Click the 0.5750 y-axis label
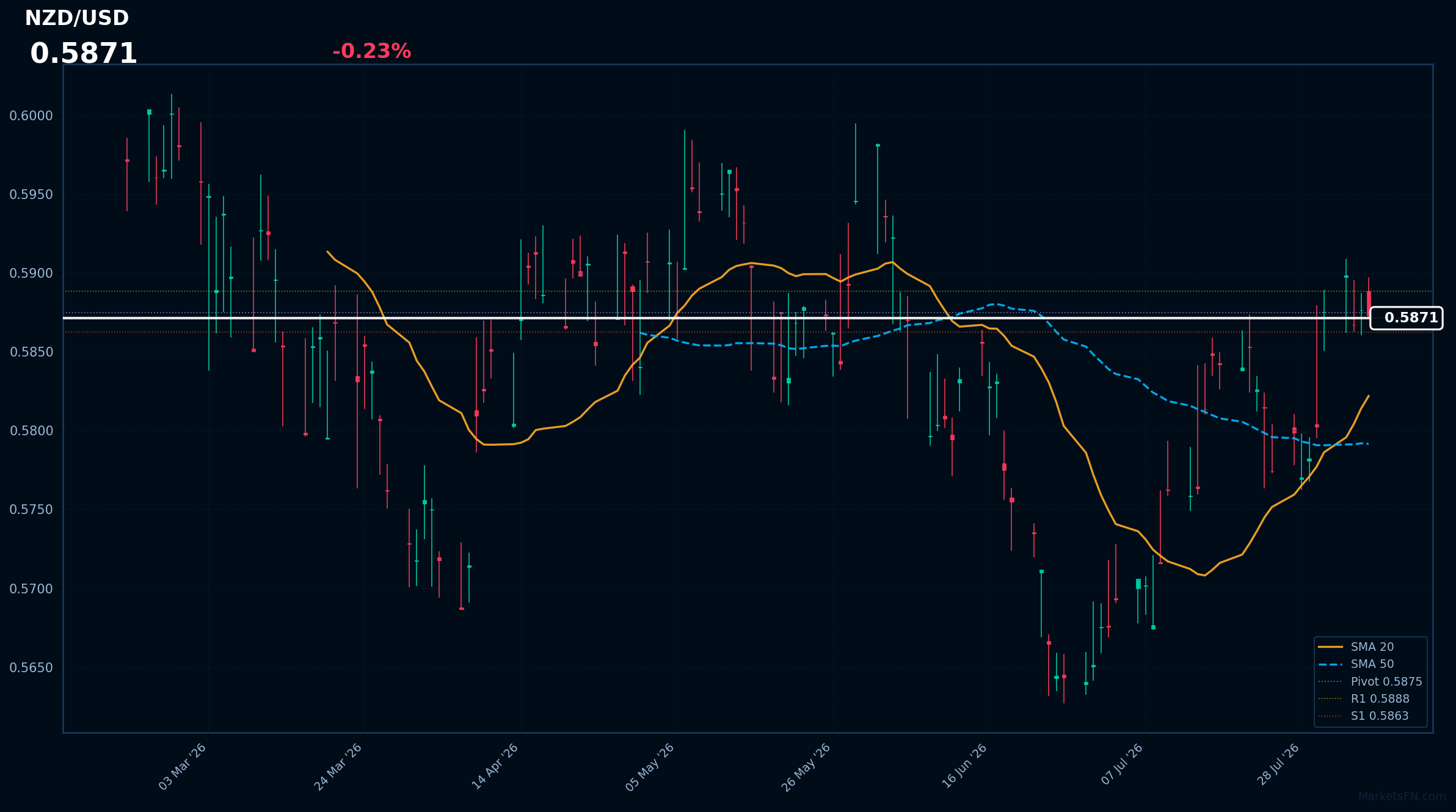This screenshot has height=812, width=1456. [31, 510]
